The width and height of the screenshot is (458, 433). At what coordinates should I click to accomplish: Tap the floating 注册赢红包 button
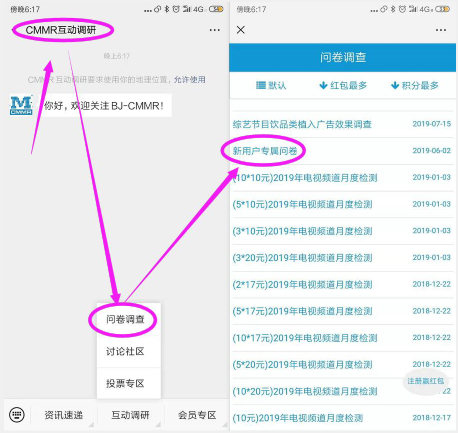426,381
